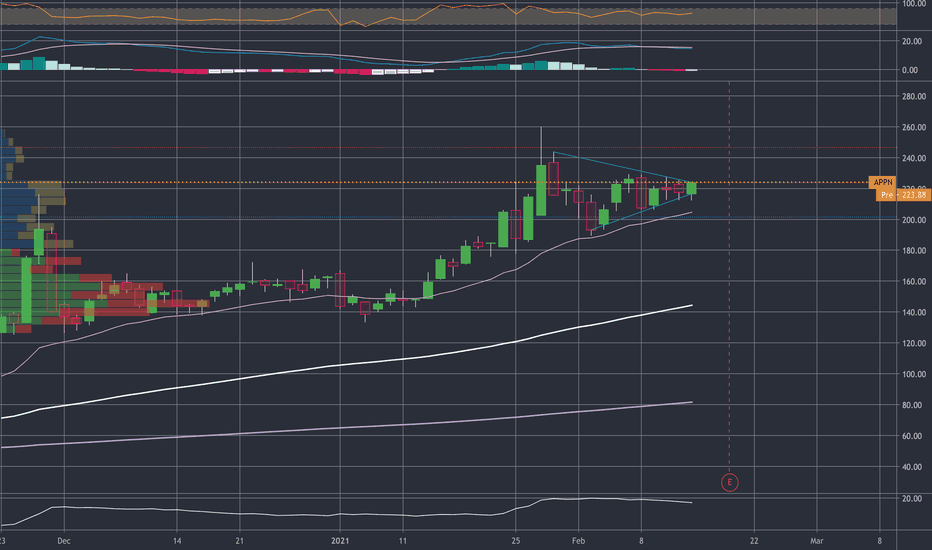The height and width of the screenshot is (550, 932).
Task: Select the orange APPN symbol price label
Action: 882,182
